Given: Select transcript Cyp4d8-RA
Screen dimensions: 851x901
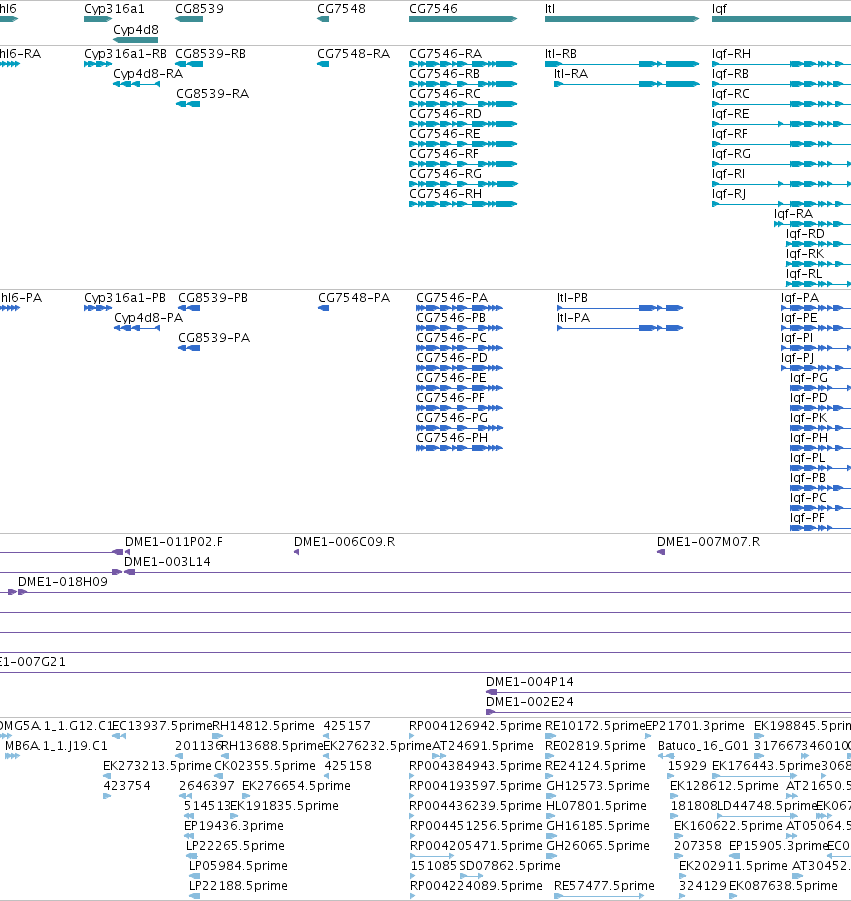Looking at the screenshot, I should tap(148, 74).
